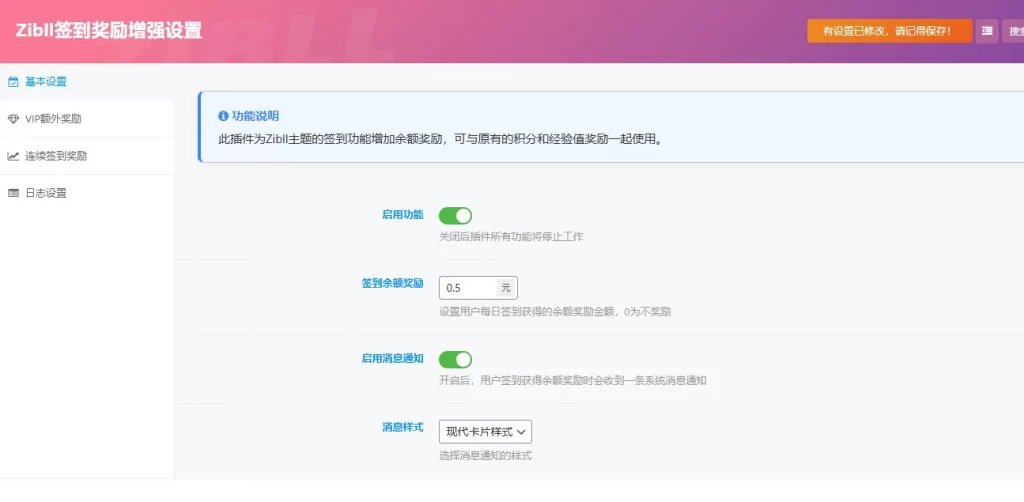Disable the 启用功能 switch
This screenshot has width=1024, height=502.
click(x=455, y=215)
